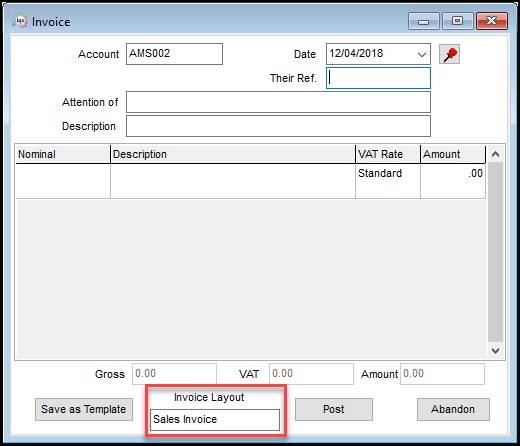Click Save as Template button

coord(84,409)
